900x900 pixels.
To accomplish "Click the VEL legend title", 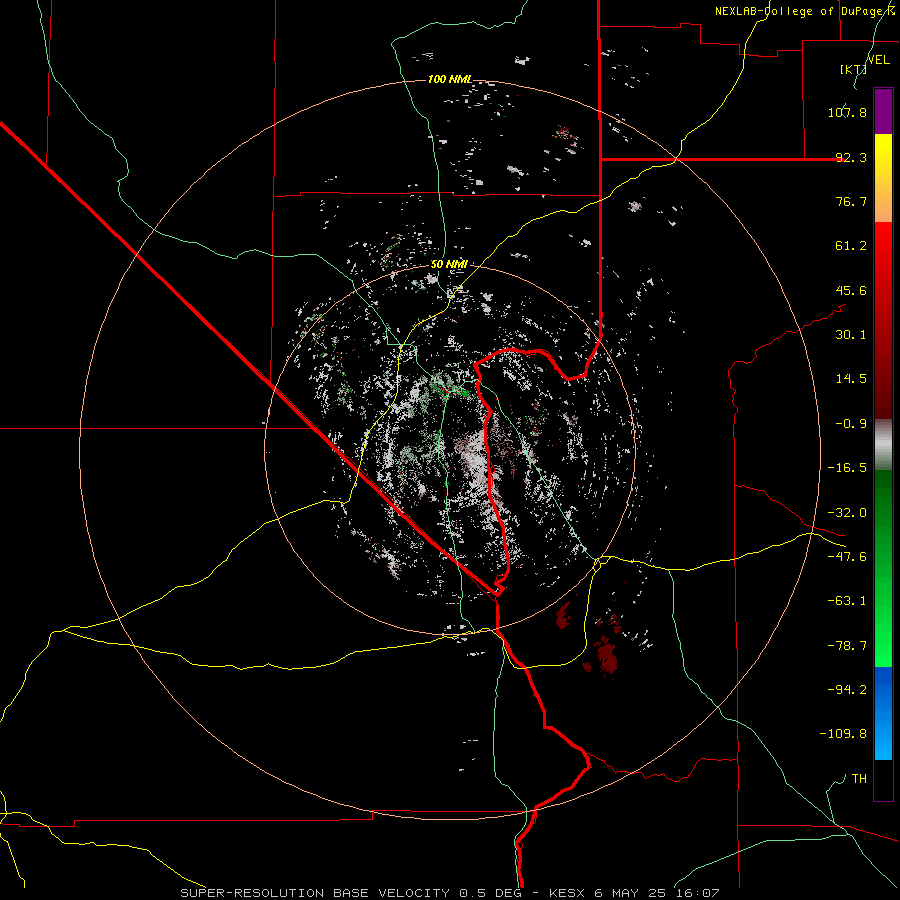I will 878,60.
